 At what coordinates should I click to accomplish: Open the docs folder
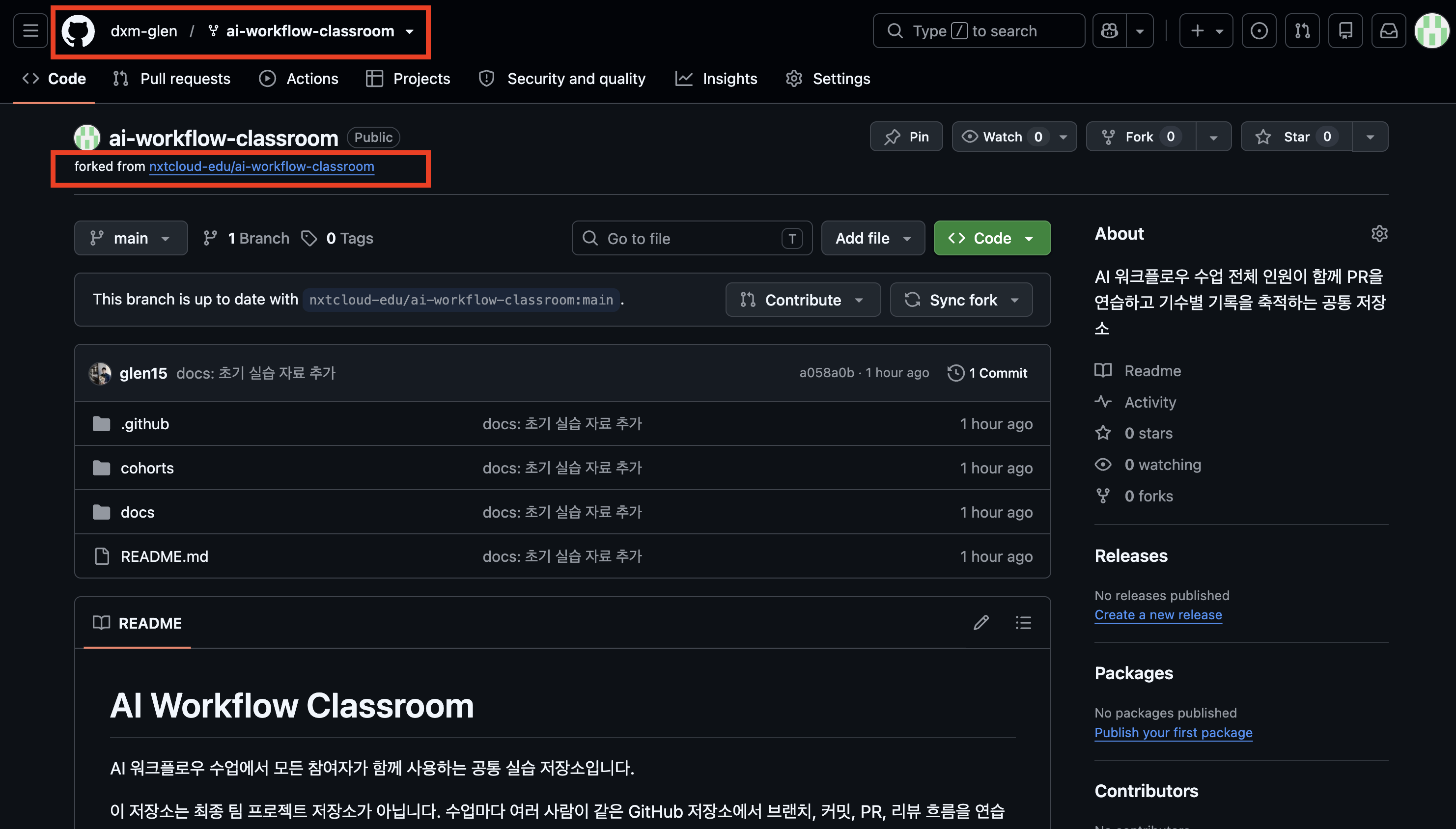137,512
